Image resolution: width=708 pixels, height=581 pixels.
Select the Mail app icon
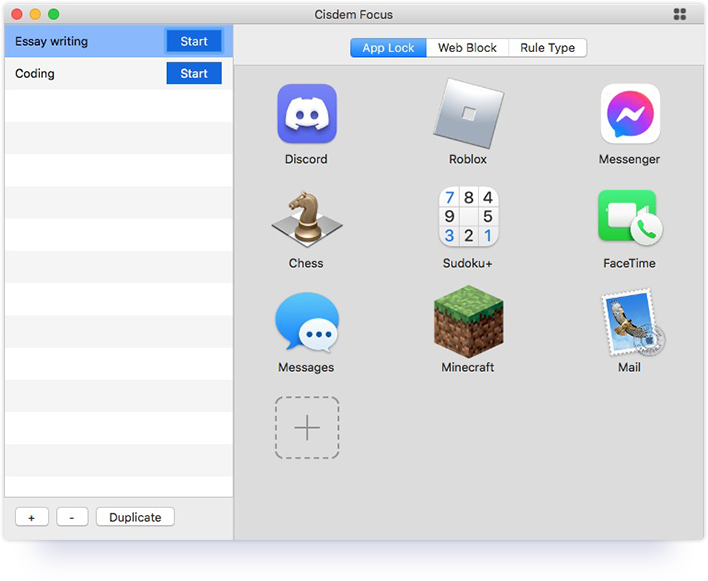(x=632, y=322)
